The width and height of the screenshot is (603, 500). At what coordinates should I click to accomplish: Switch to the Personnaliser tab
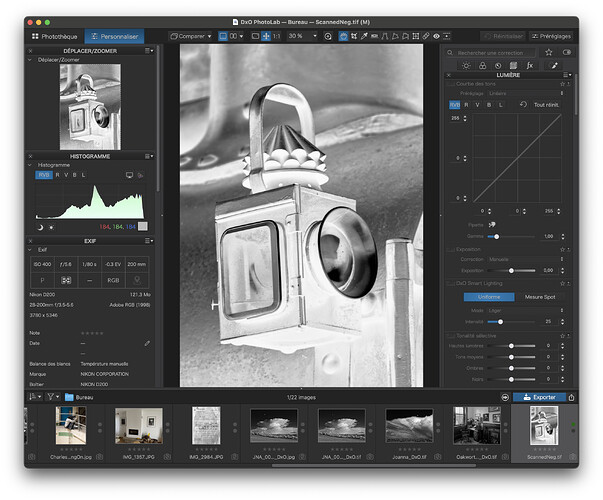click(x=115, y=37)
